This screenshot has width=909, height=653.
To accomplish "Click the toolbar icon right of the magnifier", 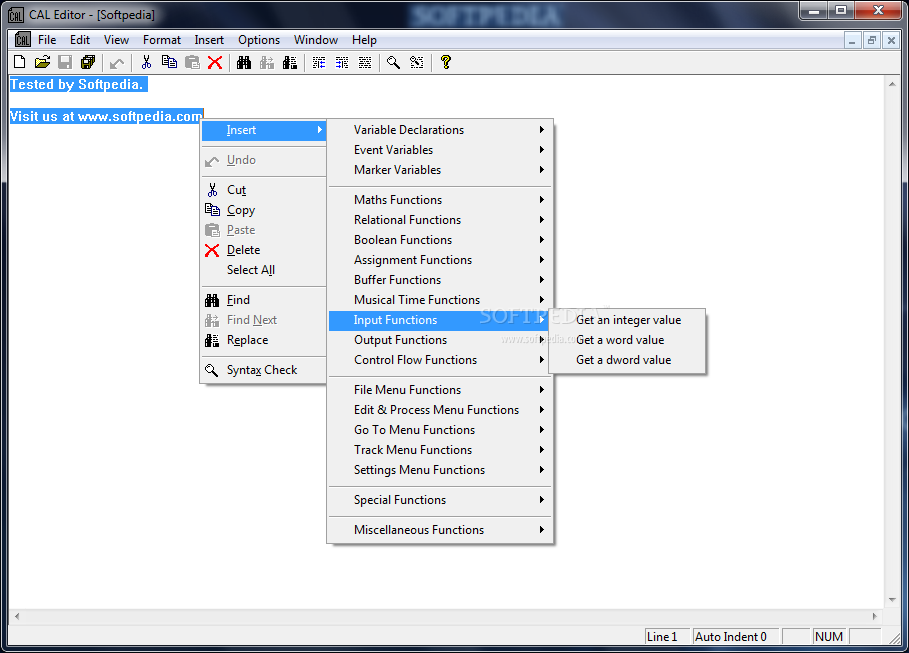I will [x=417, y=62].
